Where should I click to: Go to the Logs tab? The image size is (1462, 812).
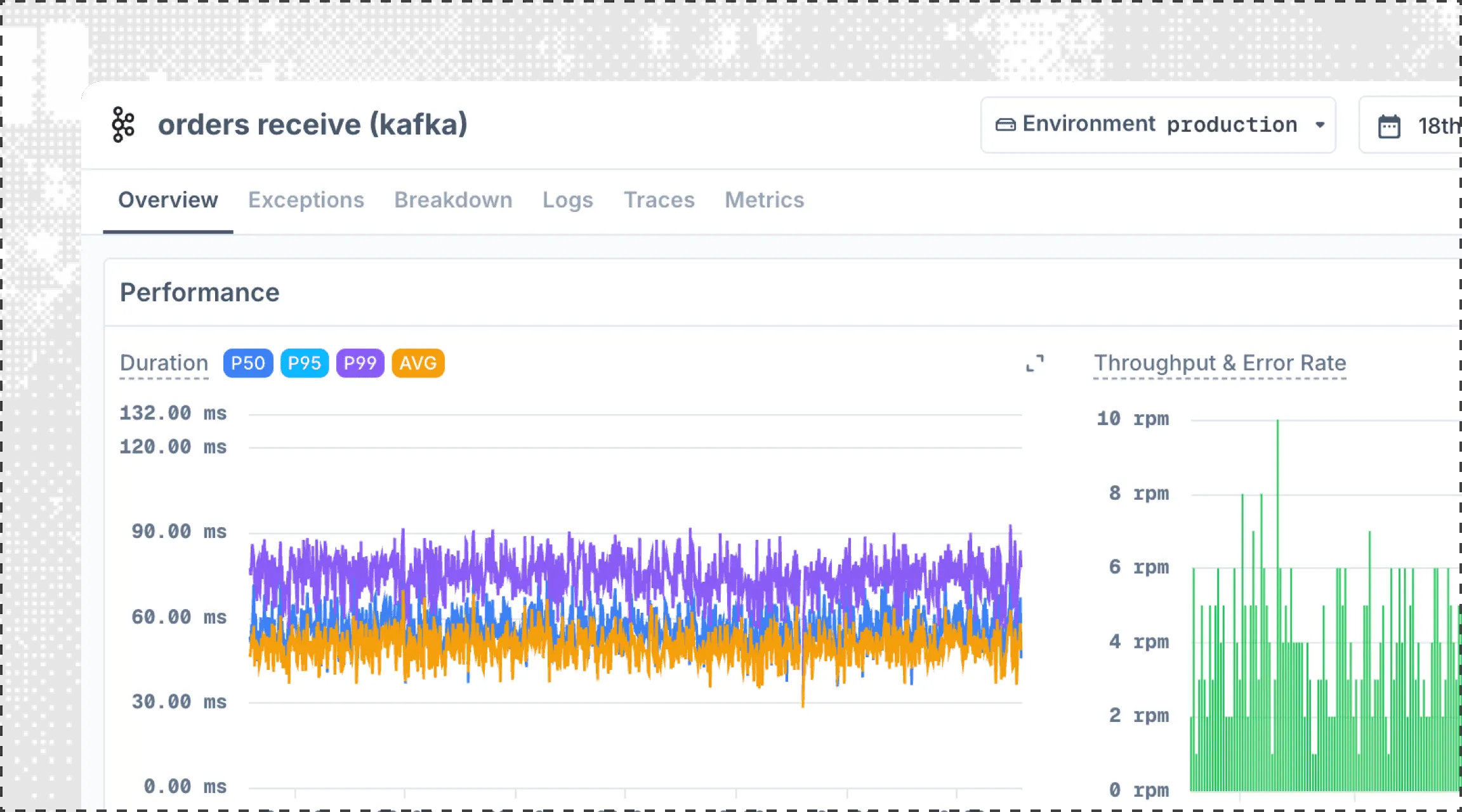pyautogui.click(x=567, y=200)
